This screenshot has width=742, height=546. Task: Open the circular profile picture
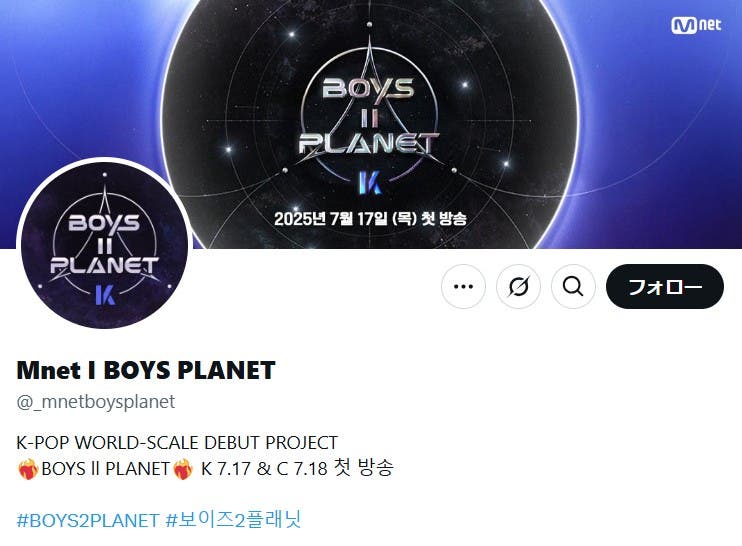pos(105,245)
